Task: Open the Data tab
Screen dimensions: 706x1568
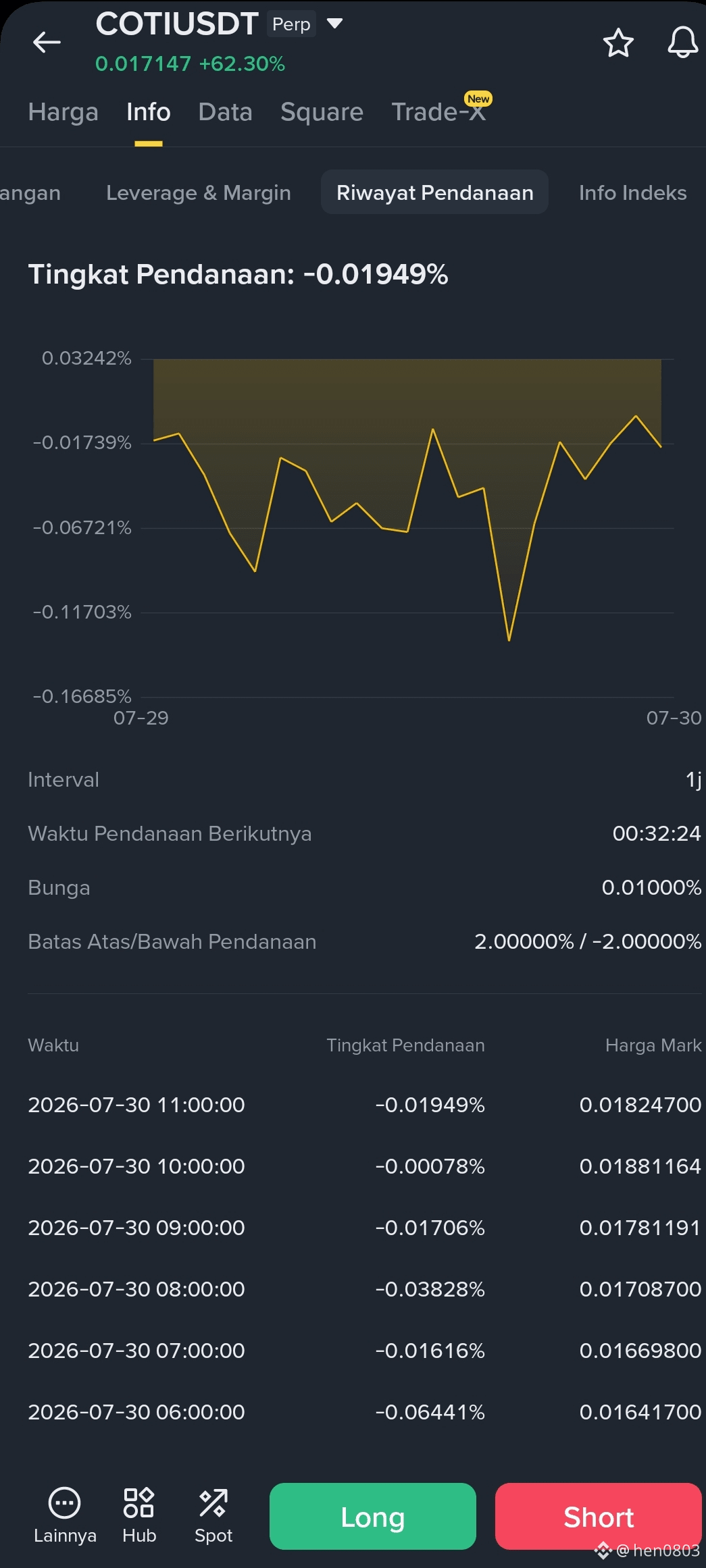Action: (x=226, y=112)
